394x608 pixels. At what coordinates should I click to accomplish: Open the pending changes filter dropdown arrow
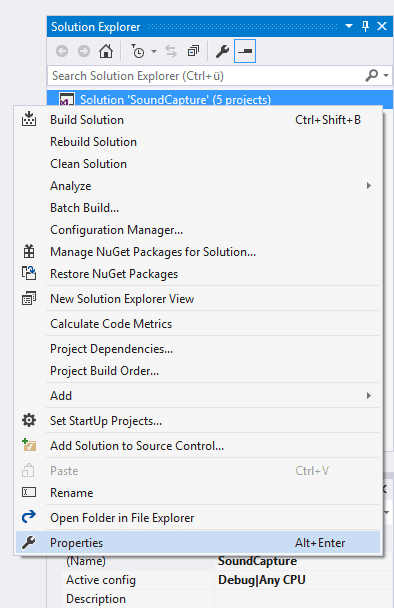154,51
